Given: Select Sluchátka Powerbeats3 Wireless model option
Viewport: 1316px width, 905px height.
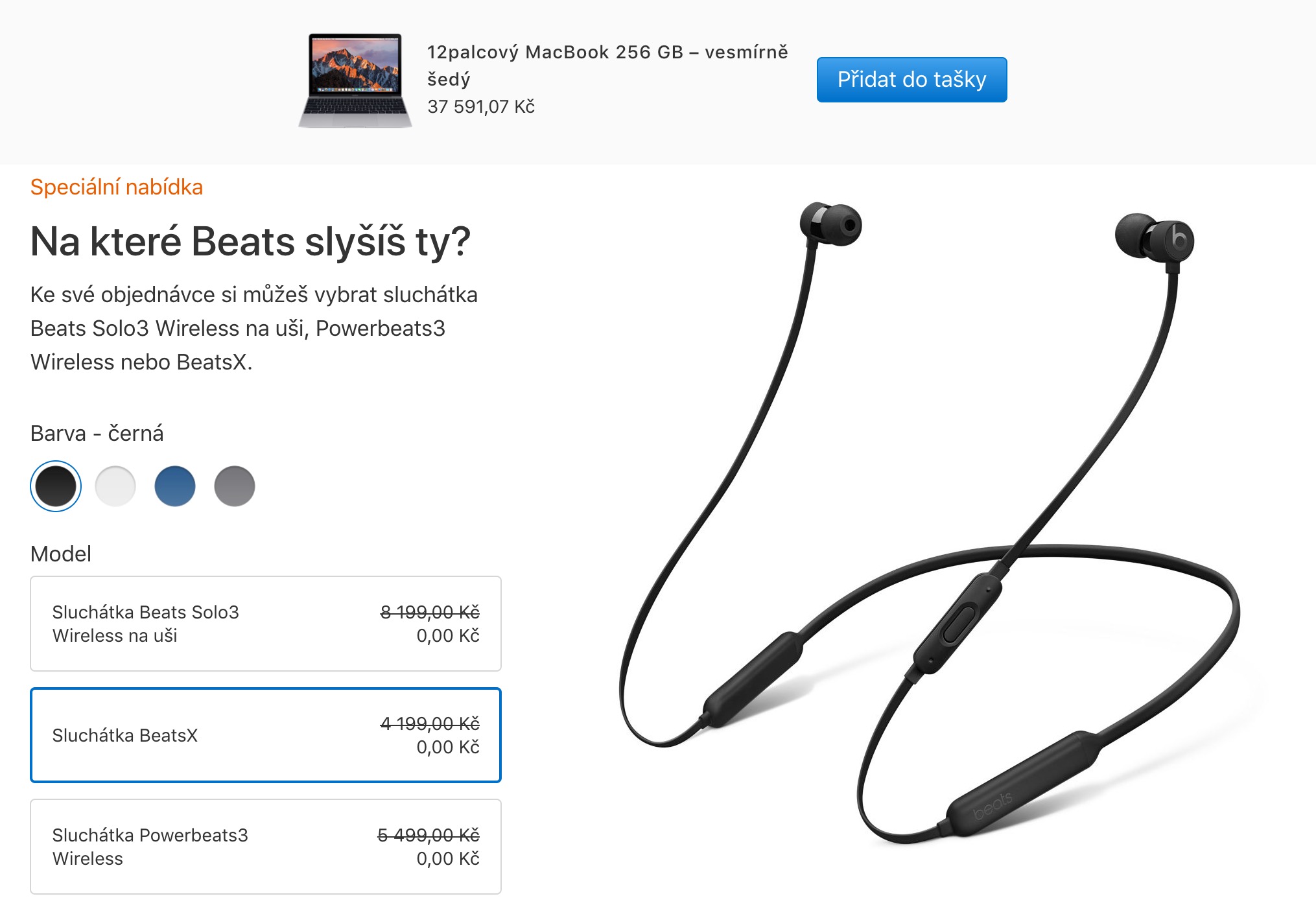Looking at the screenshot, I should [x=266, y=847].
